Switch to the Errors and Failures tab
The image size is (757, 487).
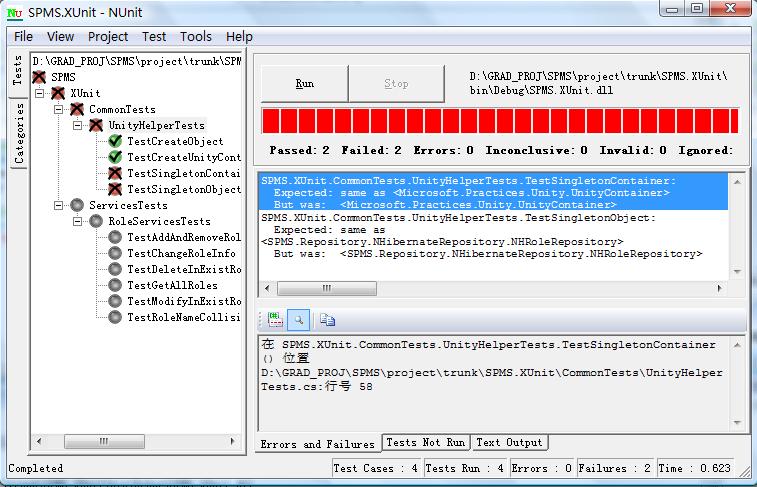pos(318,444)
